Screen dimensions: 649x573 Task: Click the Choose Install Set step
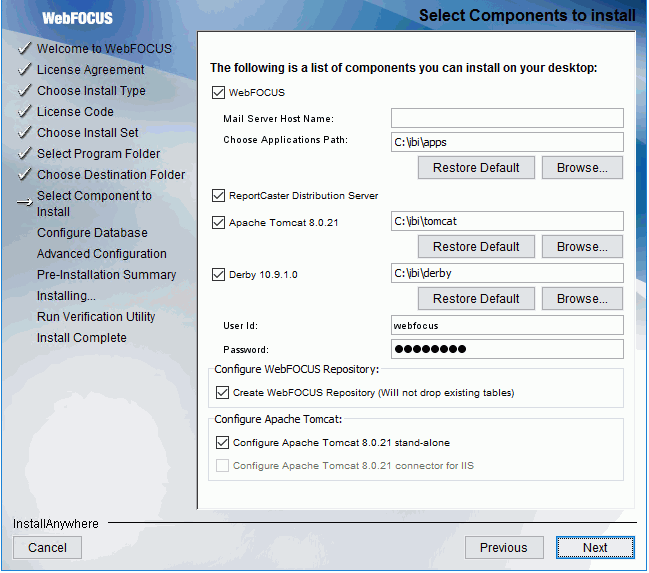(88, 132)
